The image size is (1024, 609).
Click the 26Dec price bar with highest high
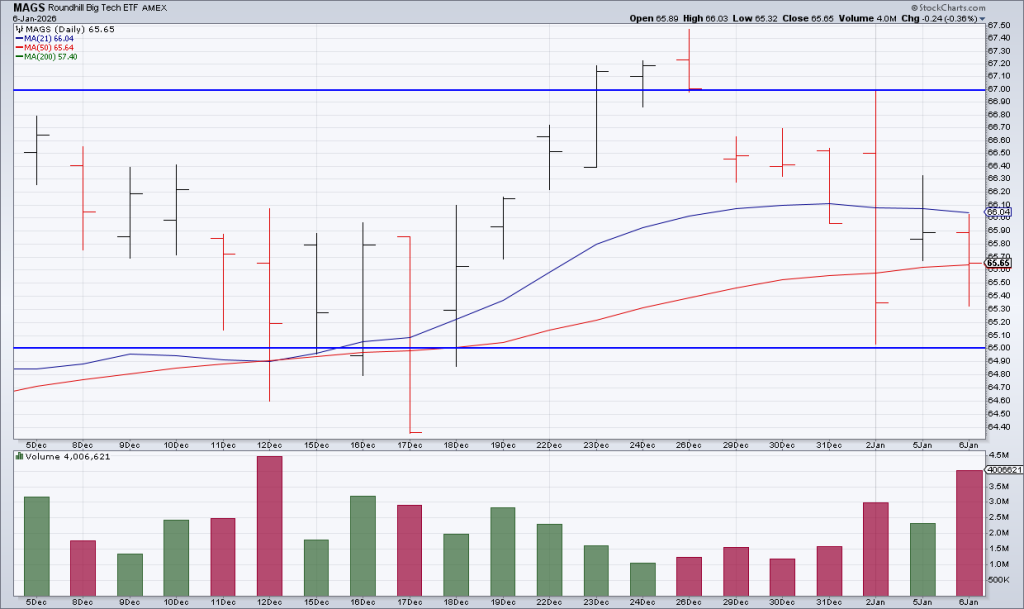tap(689, 60)
